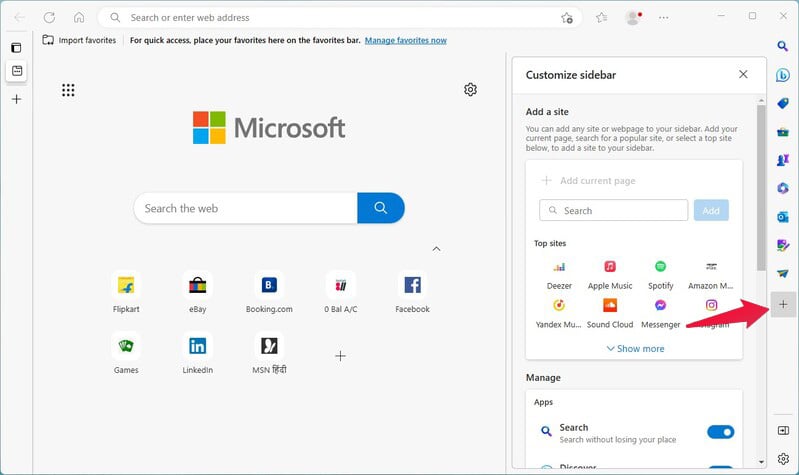Toggle the Search app switch off

click(x=721, y=432)
